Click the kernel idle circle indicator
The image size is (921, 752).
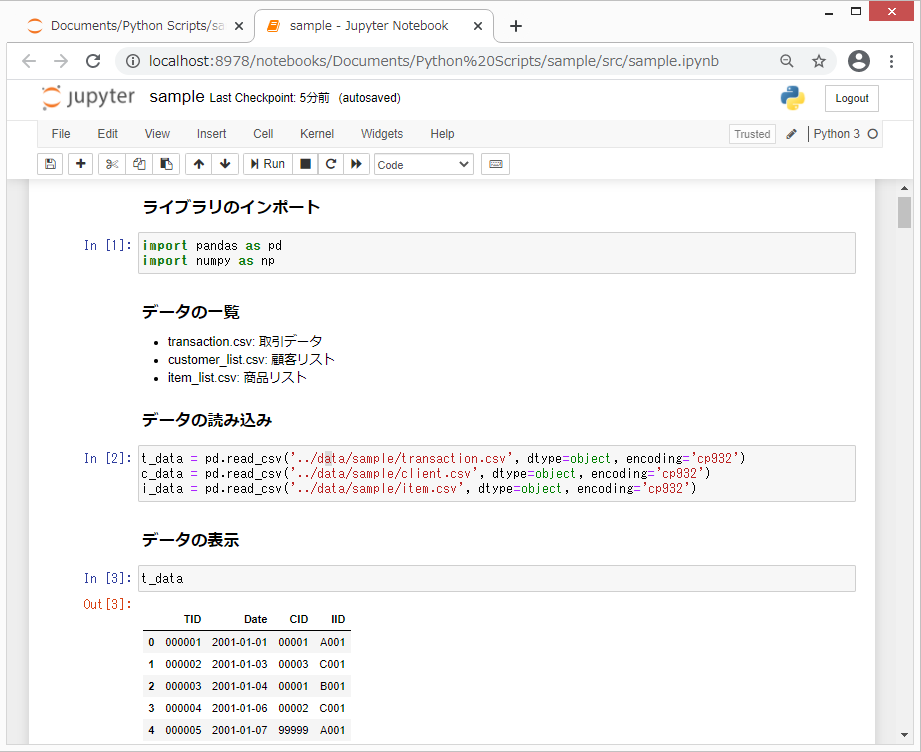click(x=872, y=134)
